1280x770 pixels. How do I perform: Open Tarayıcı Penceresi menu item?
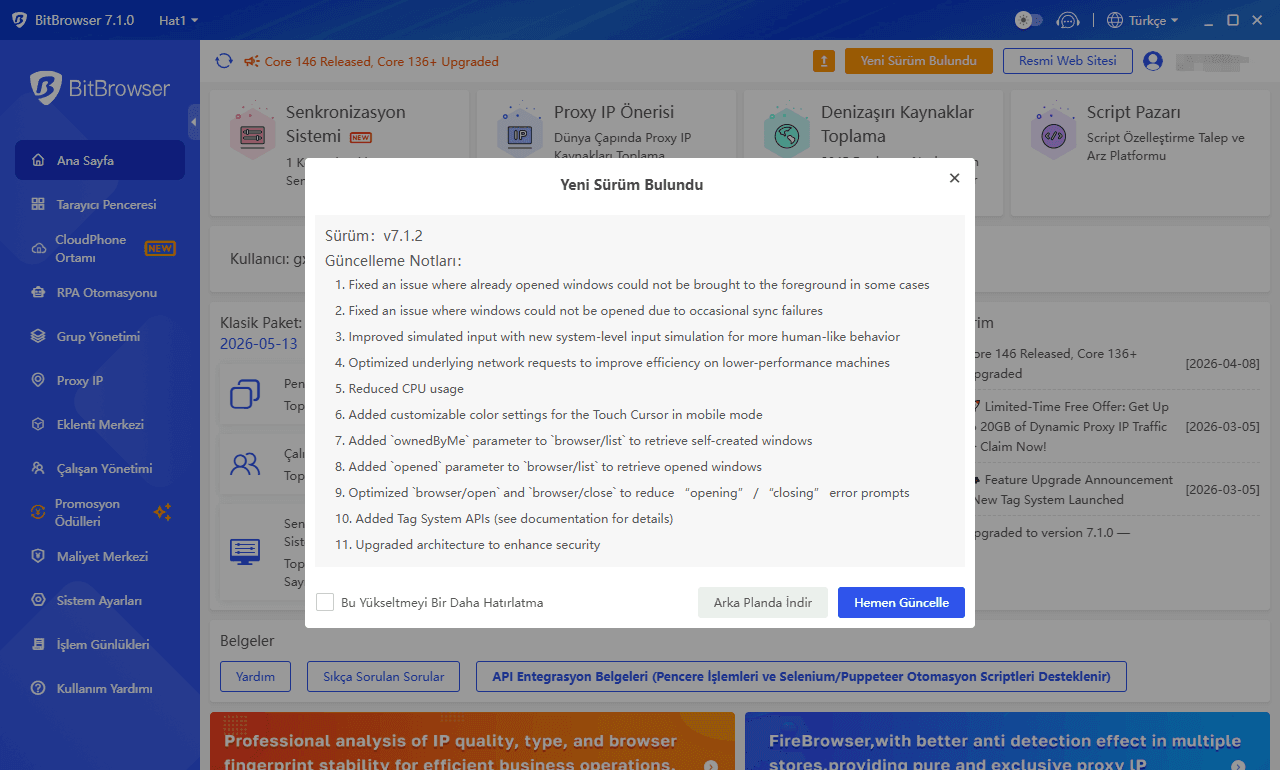100,204
